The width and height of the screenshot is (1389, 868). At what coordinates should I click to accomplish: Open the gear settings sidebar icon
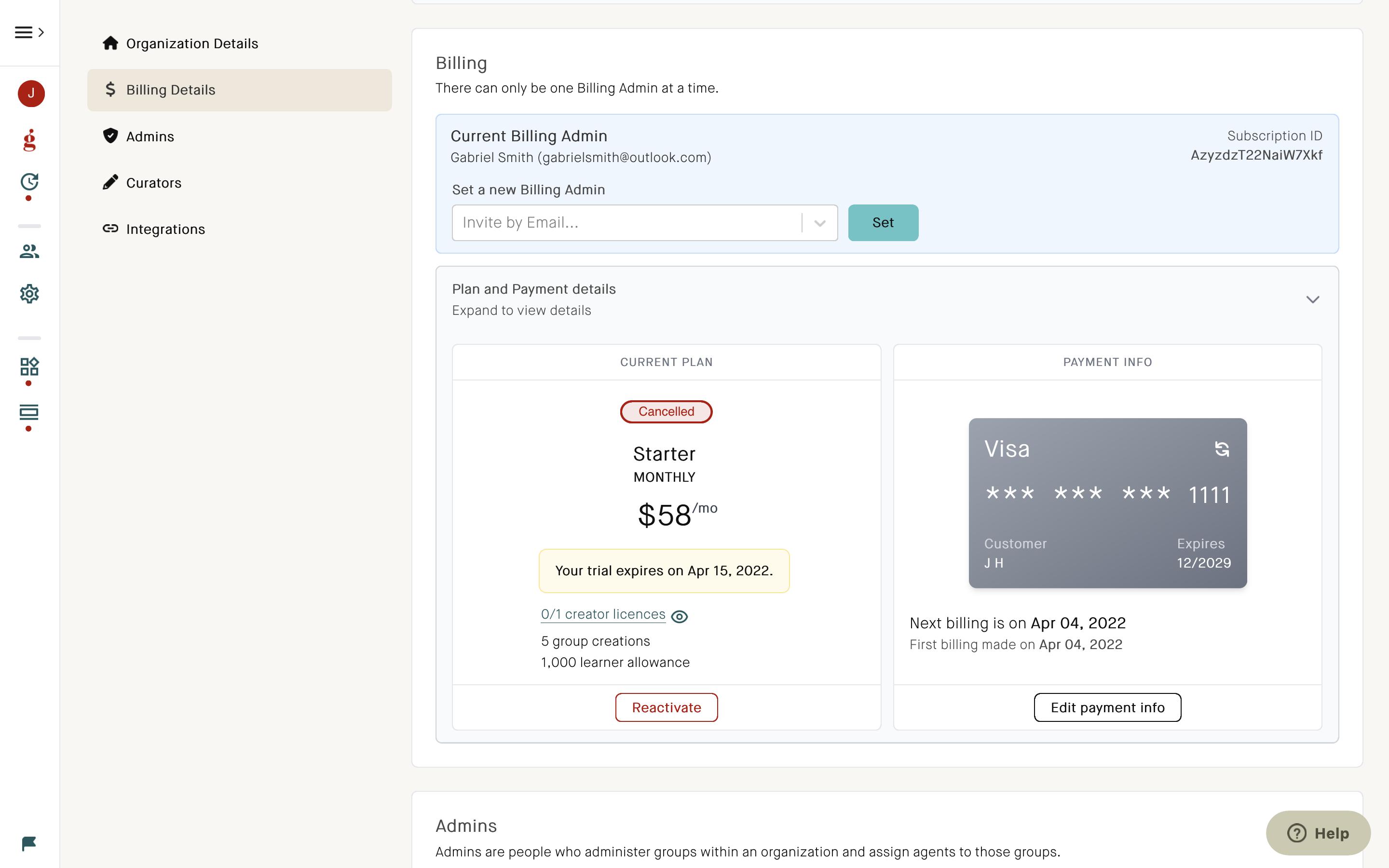pyautogui.click(x=29, y=294)
